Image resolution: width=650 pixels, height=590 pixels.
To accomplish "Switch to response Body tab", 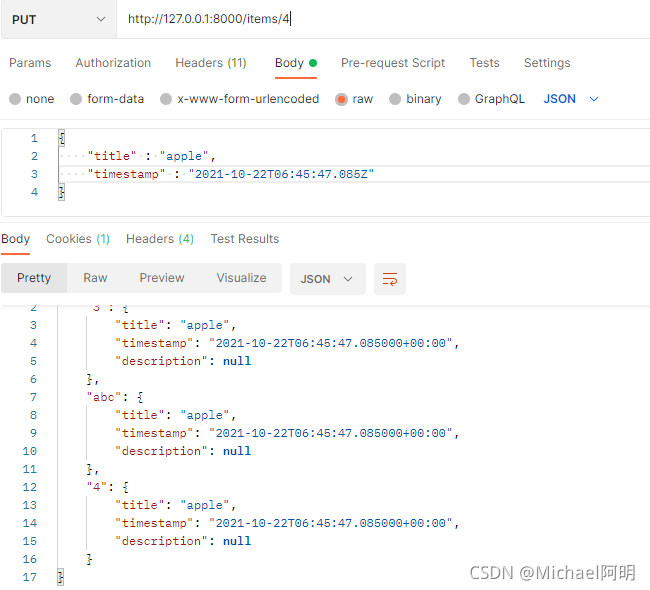I will tap(16, 239).
